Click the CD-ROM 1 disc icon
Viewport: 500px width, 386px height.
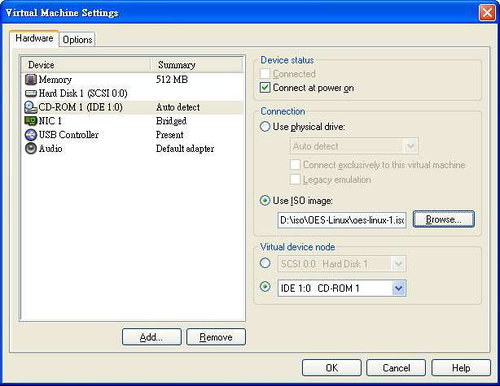[31, 107]
